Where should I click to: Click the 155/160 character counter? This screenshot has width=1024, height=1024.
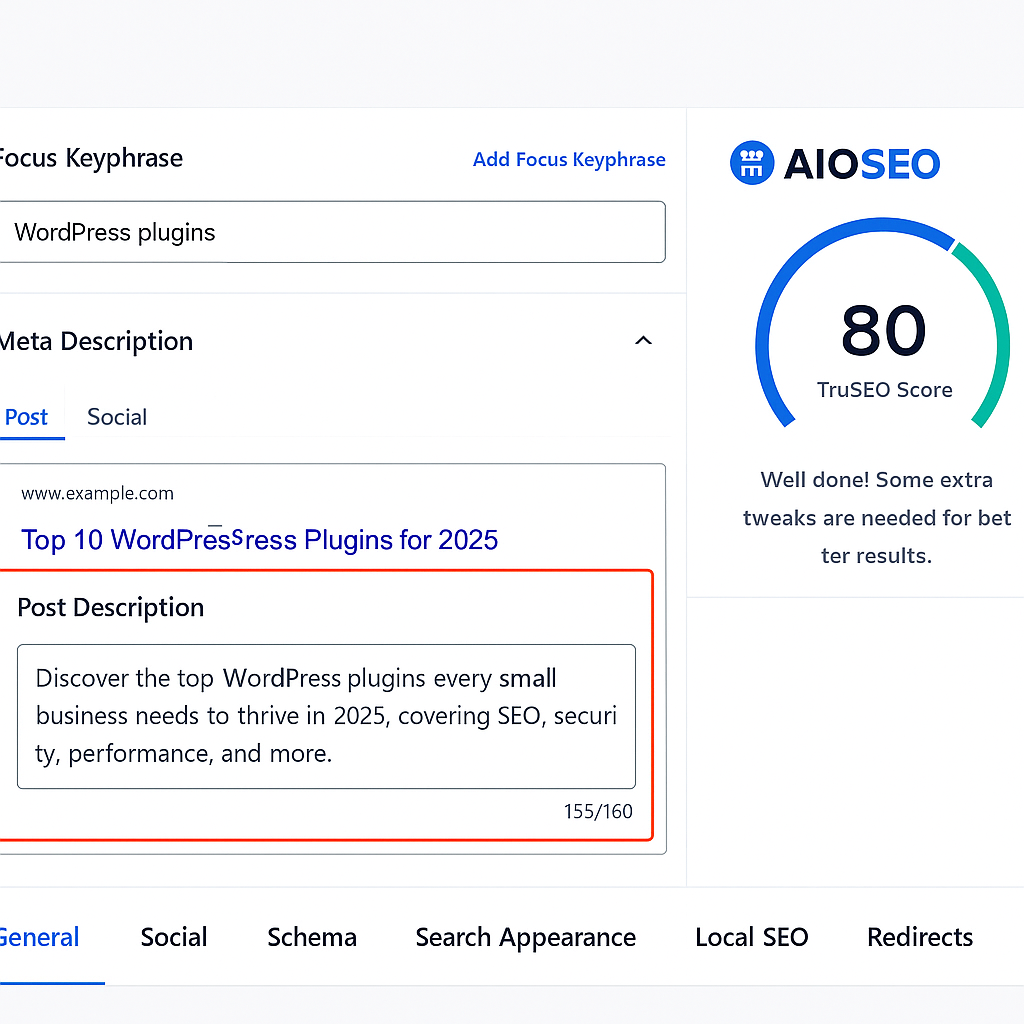tap(598, 811)
